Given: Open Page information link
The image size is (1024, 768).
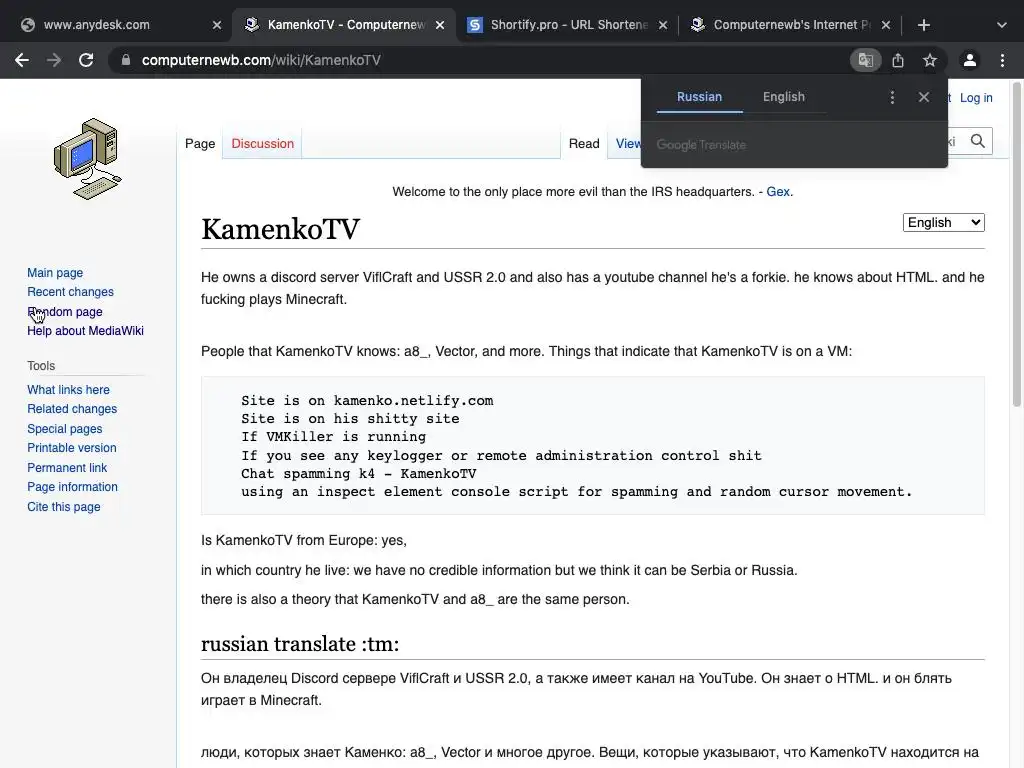Looking at the screenshot, I should coord(72,487).
